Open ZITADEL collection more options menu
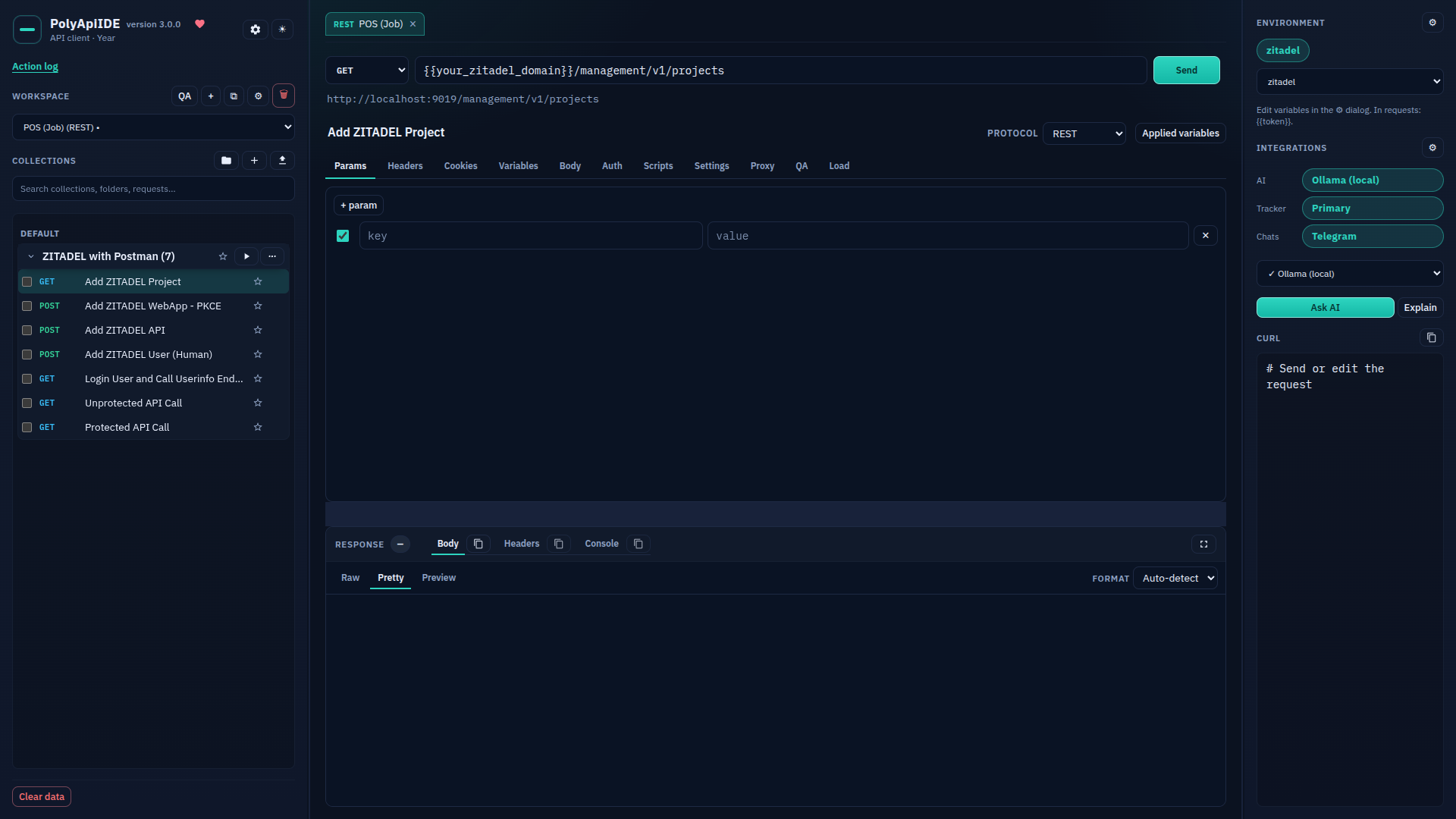The image size is (1456, 819). pyautogui.click(x=272, y=256)
